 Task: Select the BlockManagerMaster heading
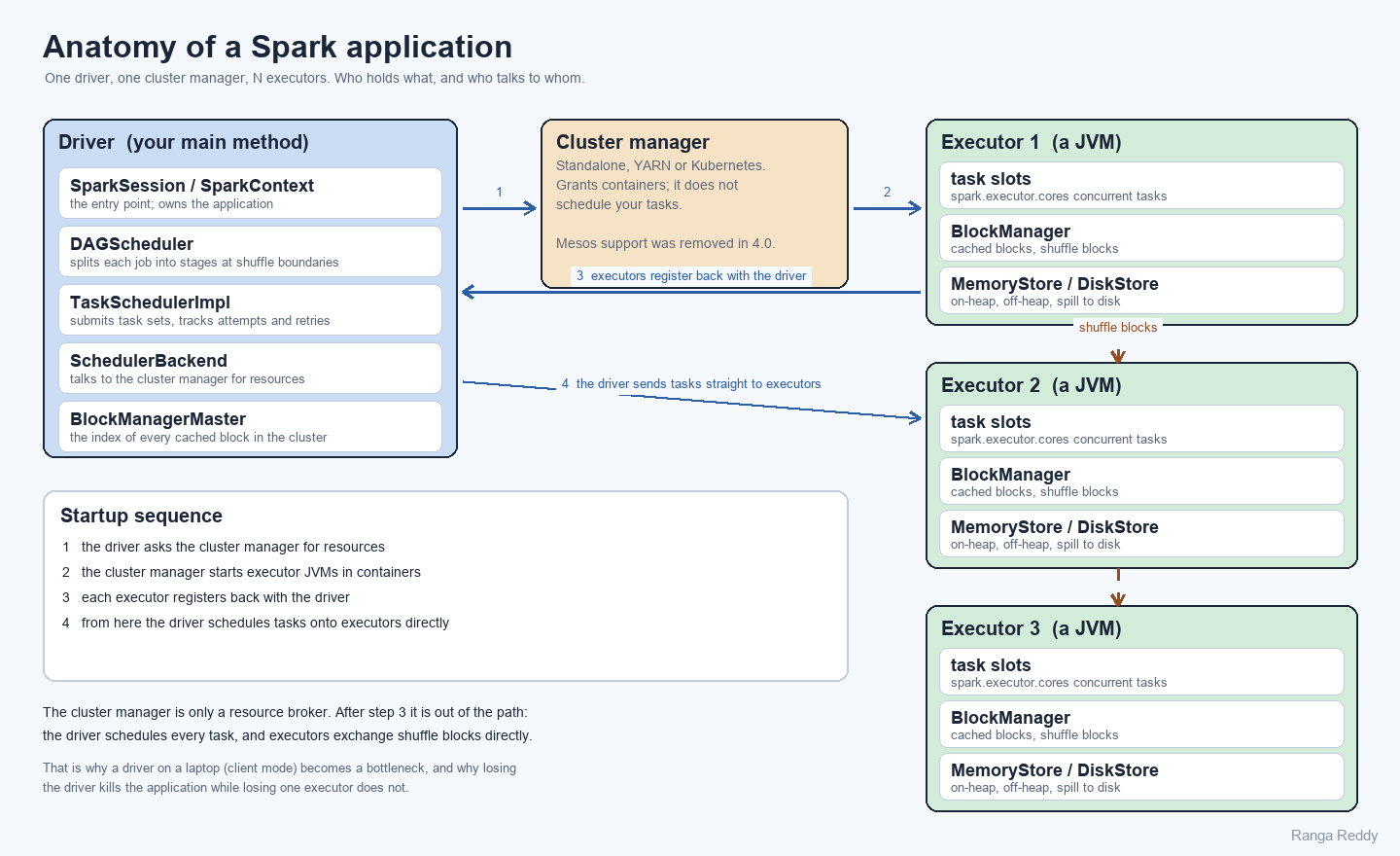157,419
